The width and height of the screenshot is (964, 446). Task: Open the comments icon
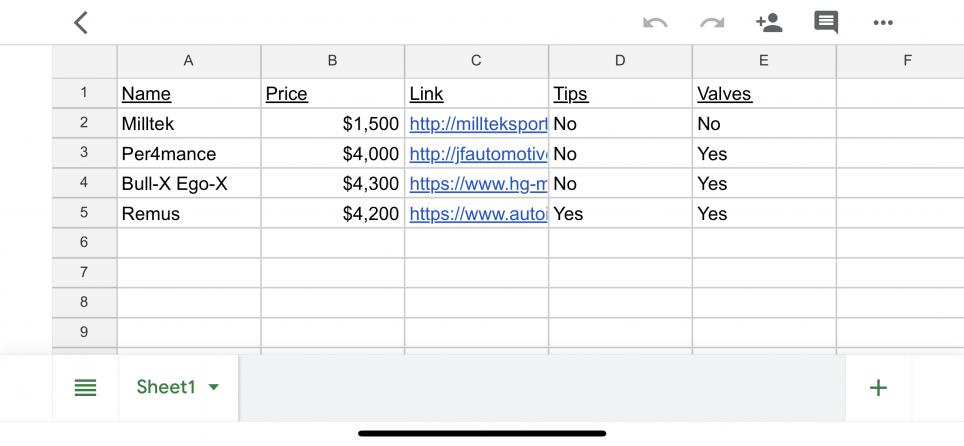(x=826, y=23)
